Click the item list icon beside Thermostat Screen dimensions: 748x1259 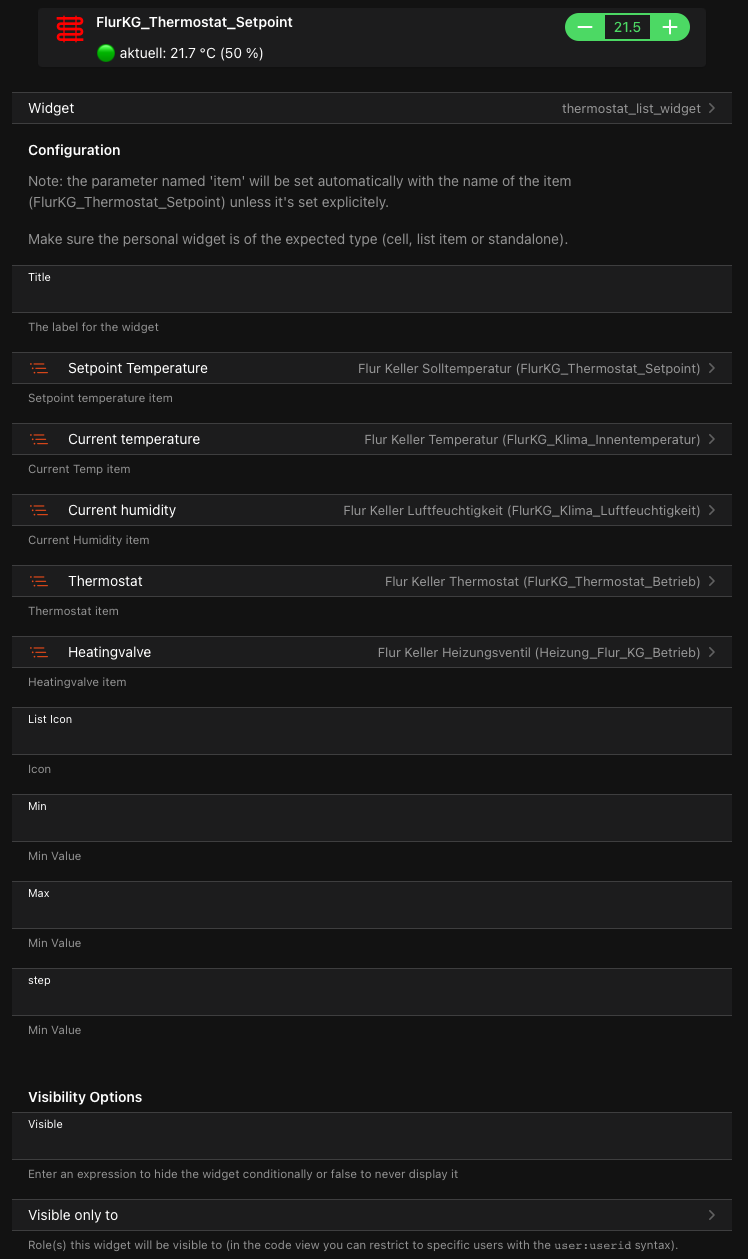[39, 581]
